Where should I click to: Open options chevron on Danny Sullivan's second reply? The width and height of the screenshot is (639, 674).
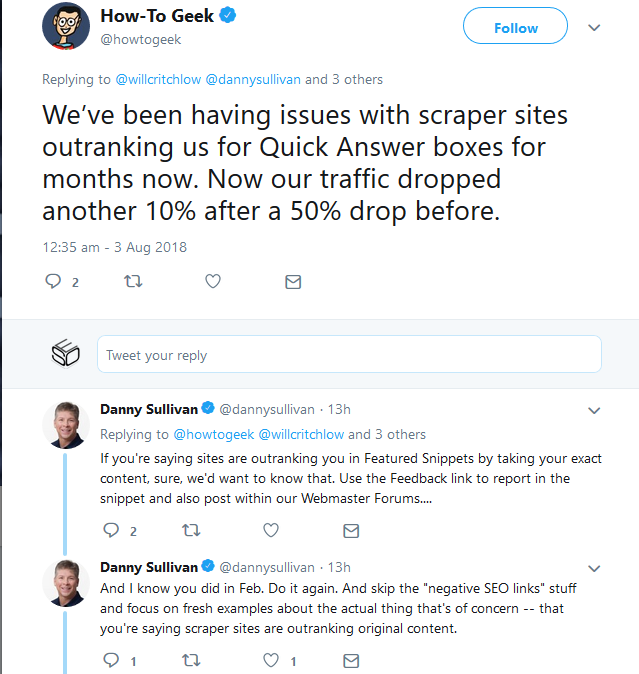[594, 567]
